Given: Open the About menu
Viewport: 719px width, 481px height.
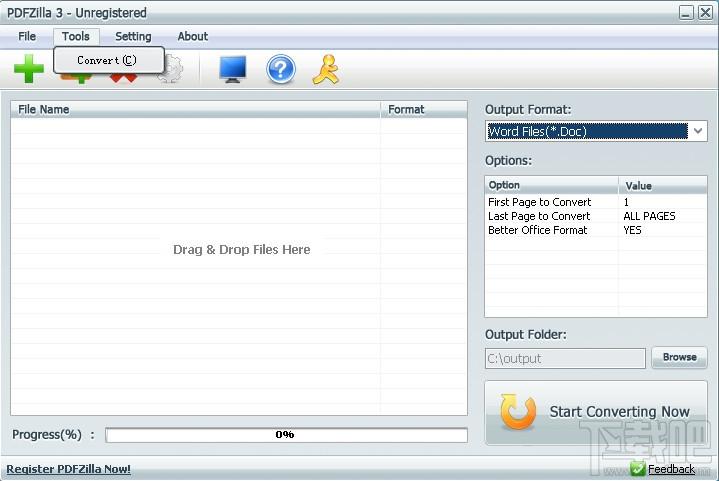Looking at the screenshot, I should click(x=193, y=36).
